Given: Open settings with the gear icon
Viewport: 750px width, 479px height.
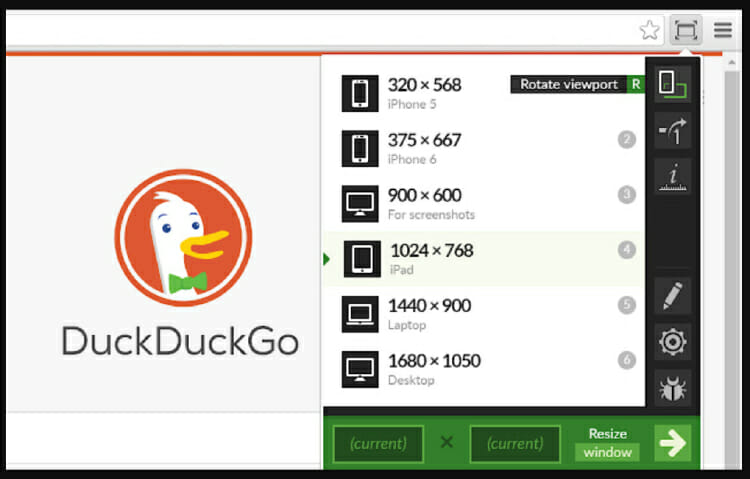Looking at the screenshot, I should (x=673, y=342).
